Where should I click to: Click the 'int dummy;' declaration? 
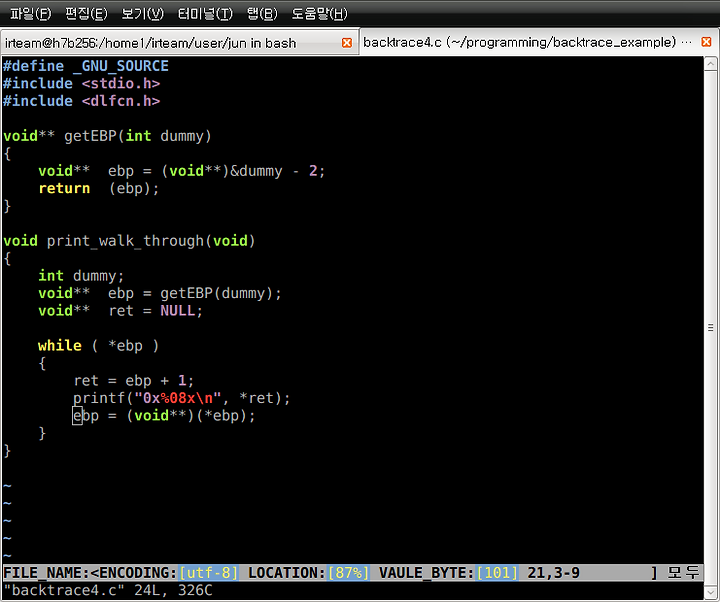[x=81, y=276]
